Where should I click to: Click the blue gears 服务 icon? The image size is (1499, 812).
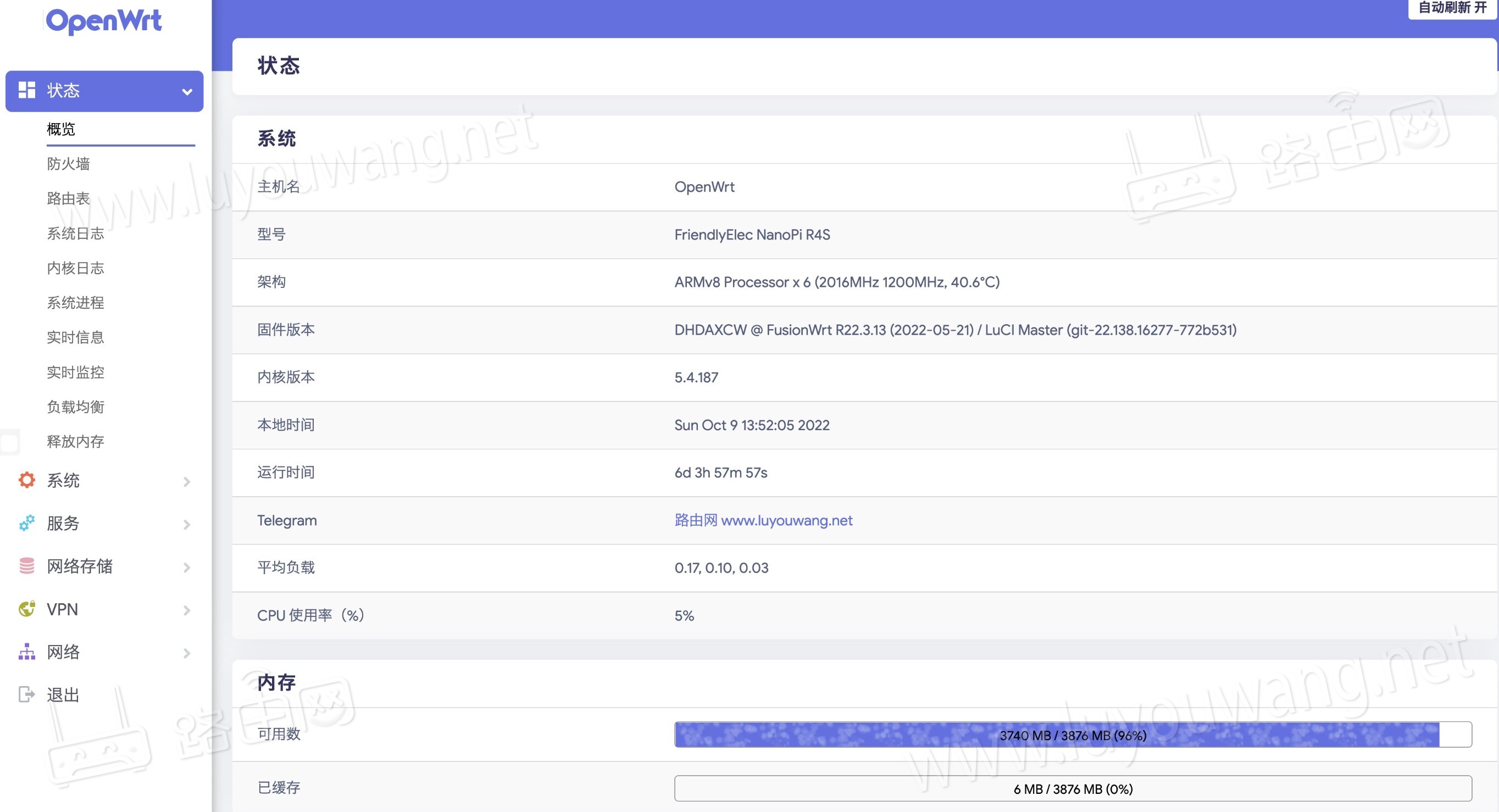27,523
